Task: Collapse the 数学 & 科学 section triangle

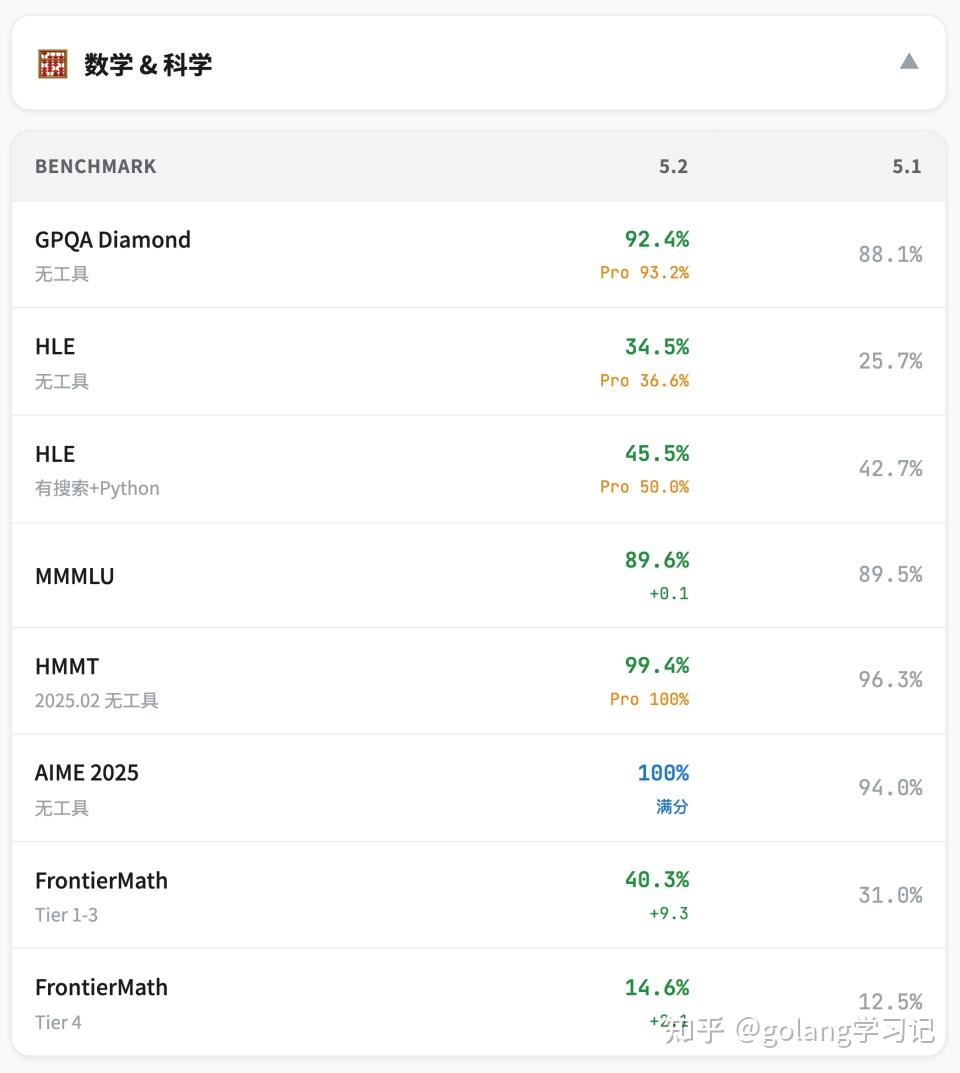Action: [x=909, y=62]
